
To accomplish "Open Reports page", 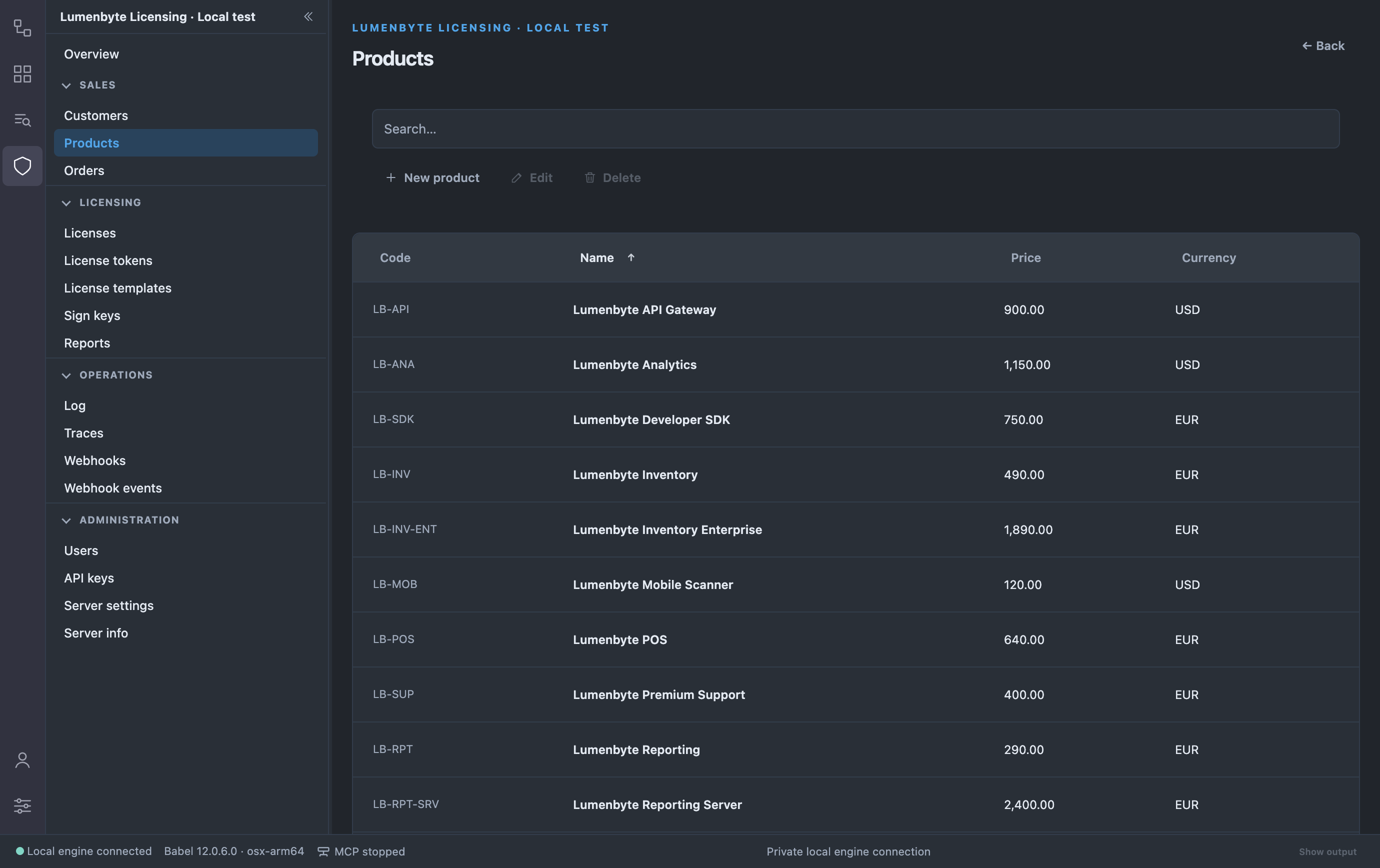I will 185,342.
